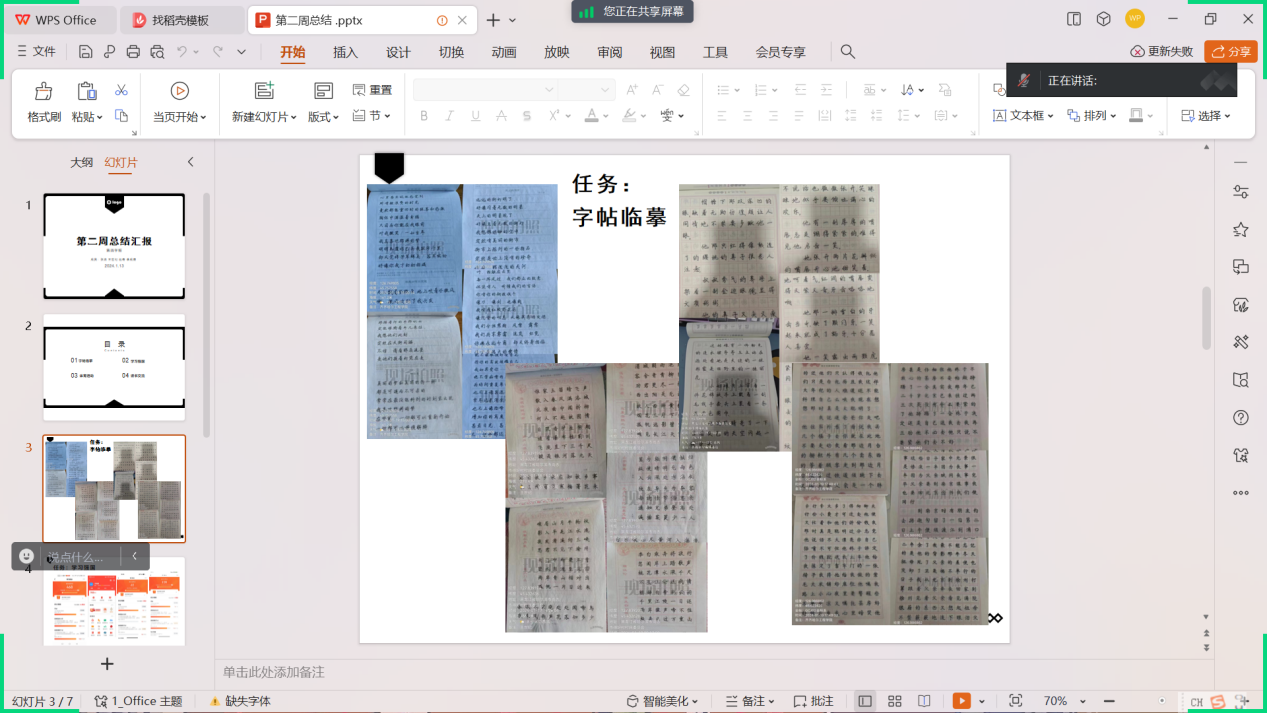1267x713 pixels.
Task: Click the orange 分享 share button
Action: tap(1230, 52)
